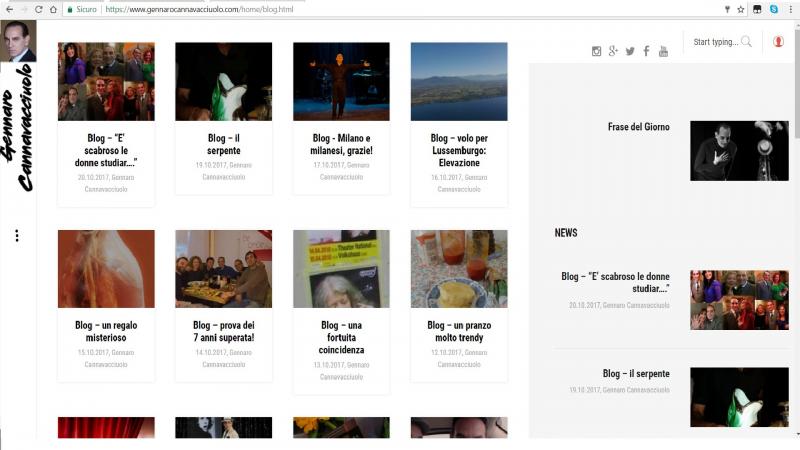The height and width of the screenshot is (450, 800).
Task: Open the Facebook social icon
Action: (646, 51)
